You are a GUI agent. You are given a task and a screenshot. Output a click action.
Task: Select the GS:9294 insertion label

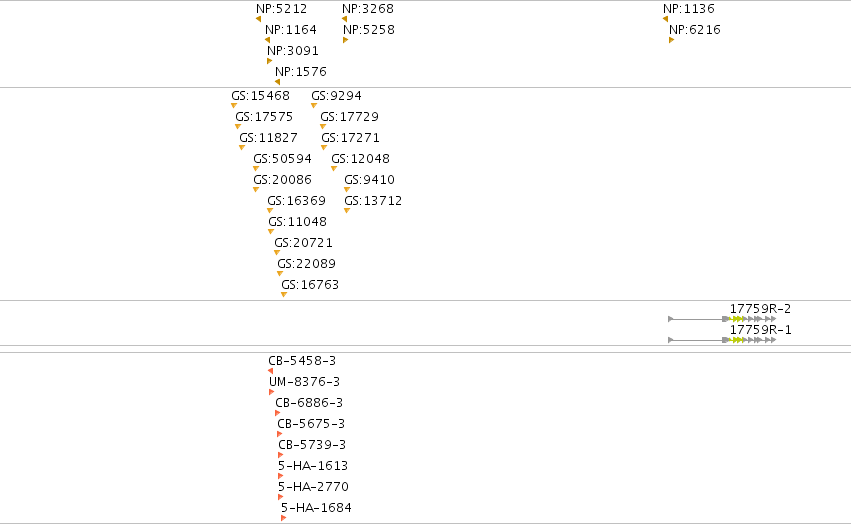[x=336, y=96]
